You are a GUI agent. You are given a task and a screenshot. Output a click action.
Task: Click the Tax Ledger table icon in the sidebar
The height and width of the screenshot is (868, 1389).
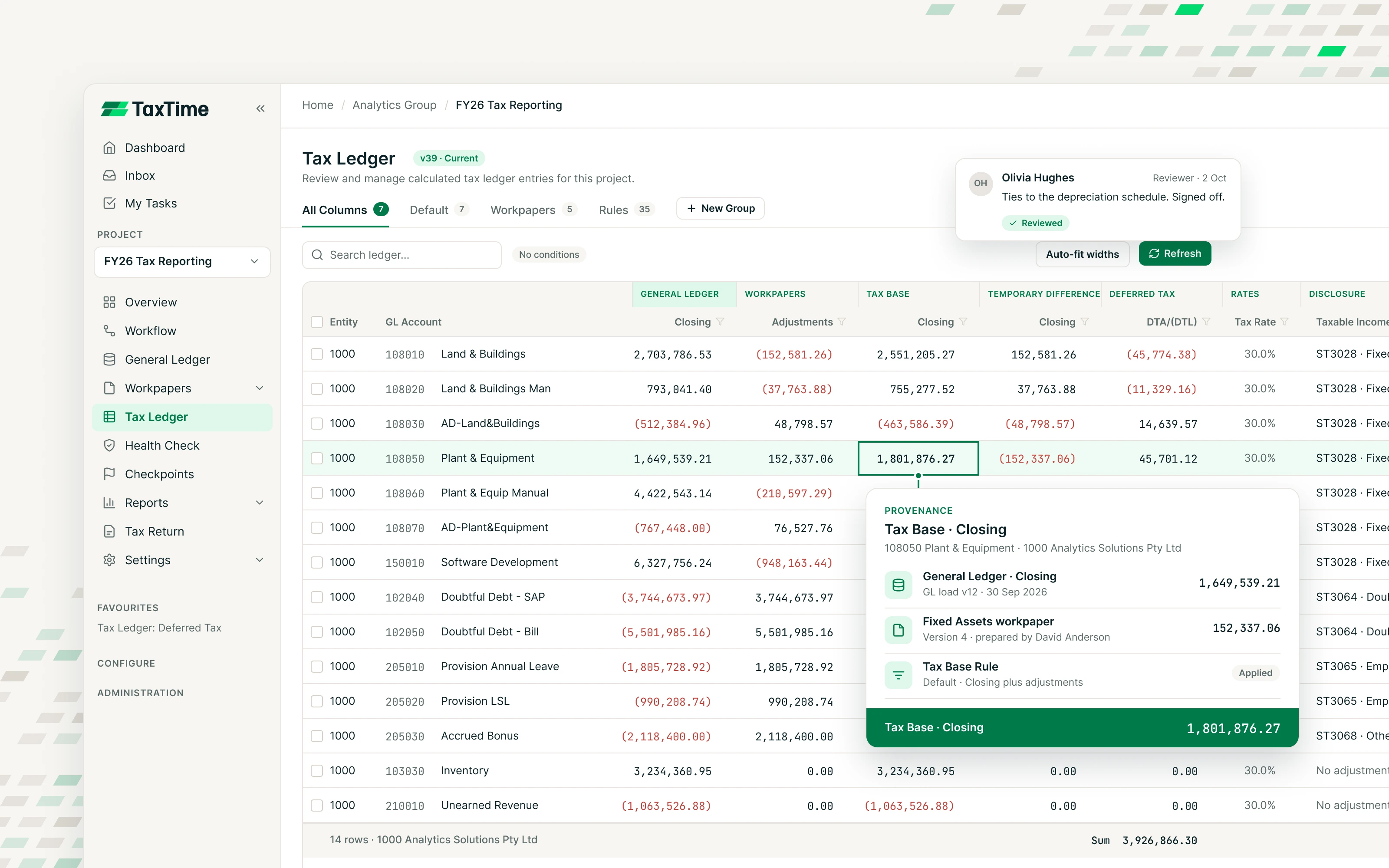tap(109, 417)
